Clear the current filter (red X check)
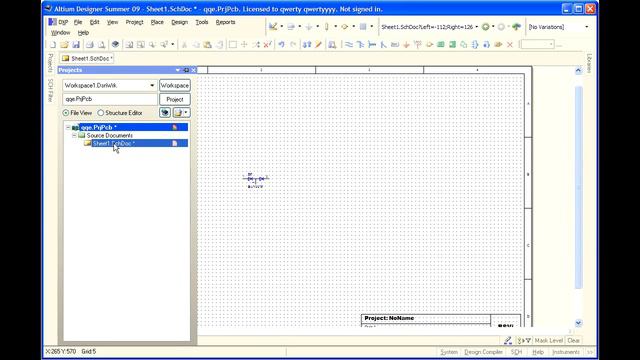The height and width of the screenshot is (360, 640). click(x=267, y=44)
